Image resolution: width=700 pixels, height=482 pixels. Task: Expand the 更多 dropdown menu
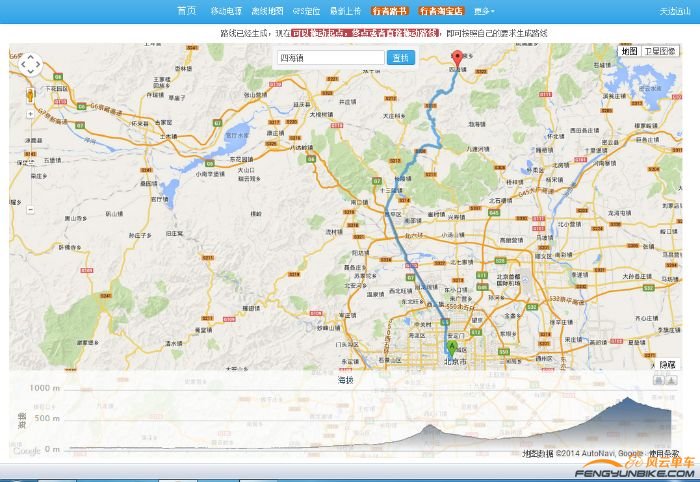pyautogui.click(x=484, y=11)
